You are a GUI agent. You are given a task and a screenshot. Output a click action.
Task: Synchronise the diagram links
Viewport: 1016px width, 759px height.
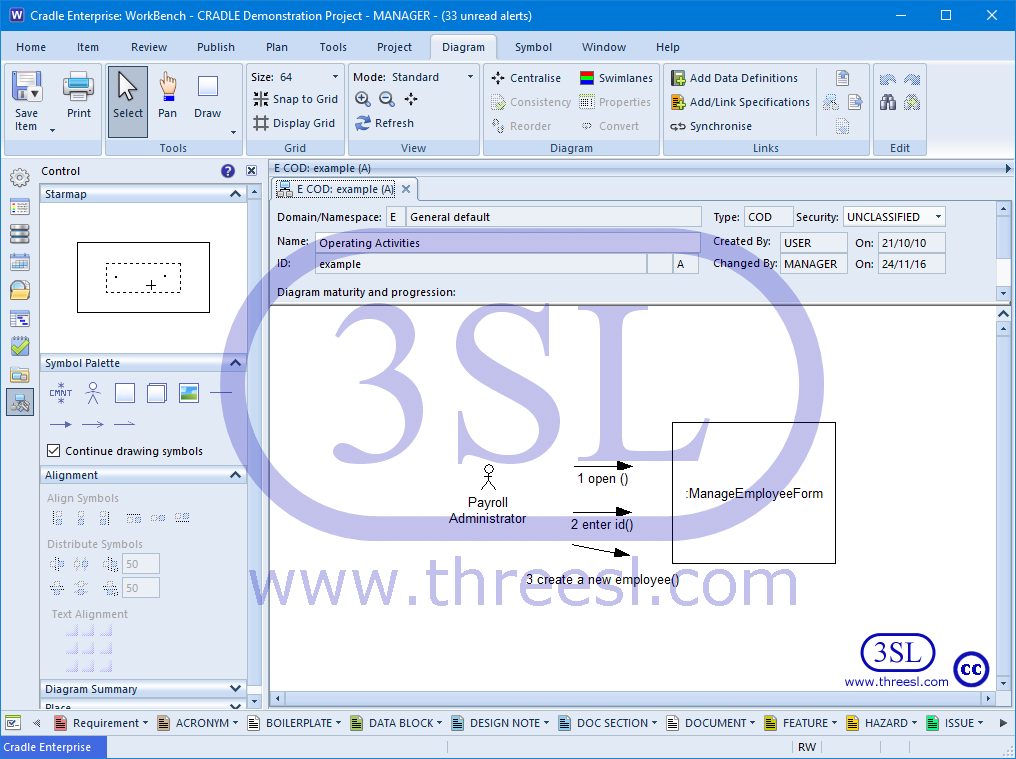pos(711,126)
